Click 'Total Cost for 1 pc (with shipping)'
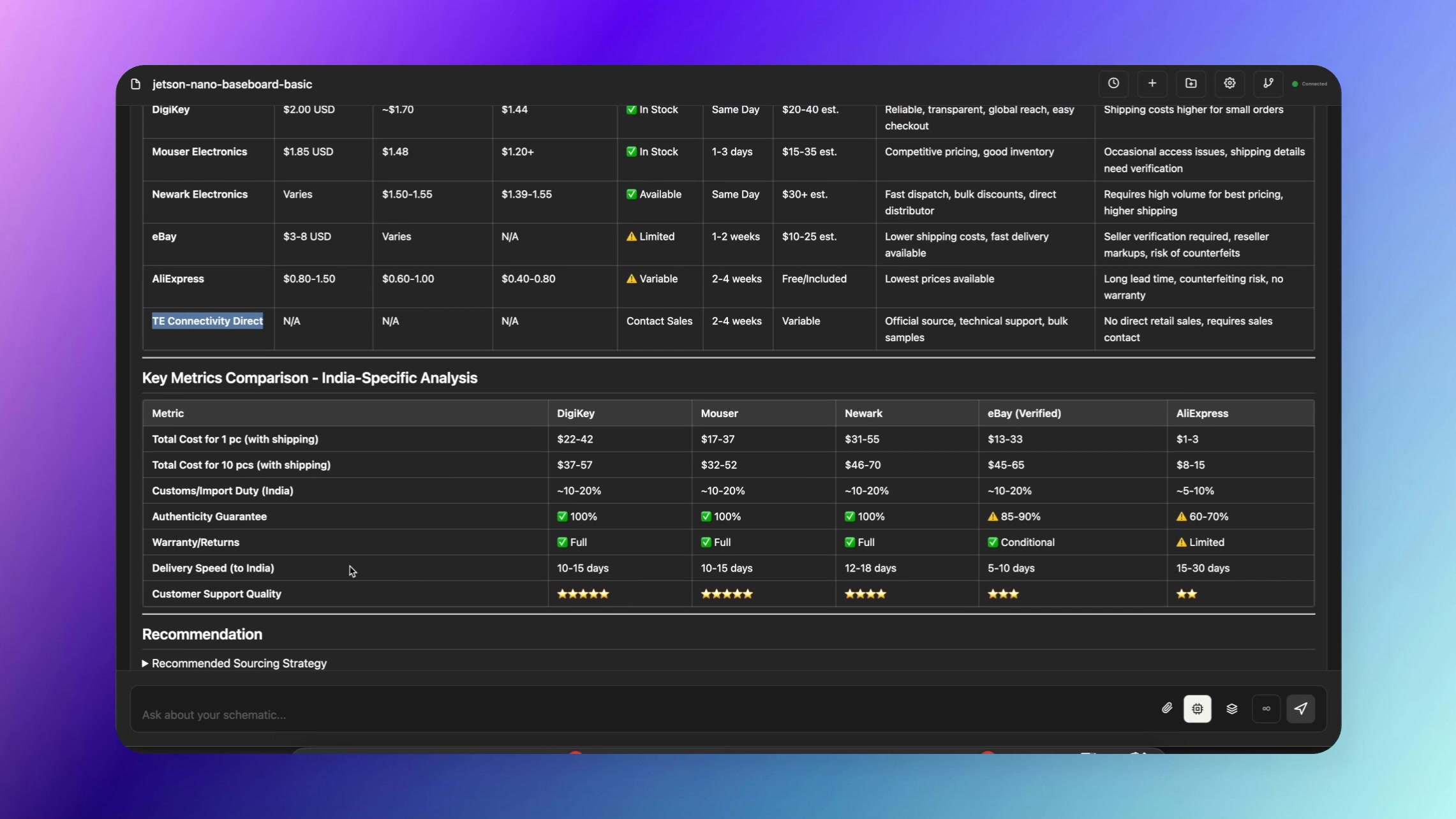1456x819 pixels. (x=235, y=439)
